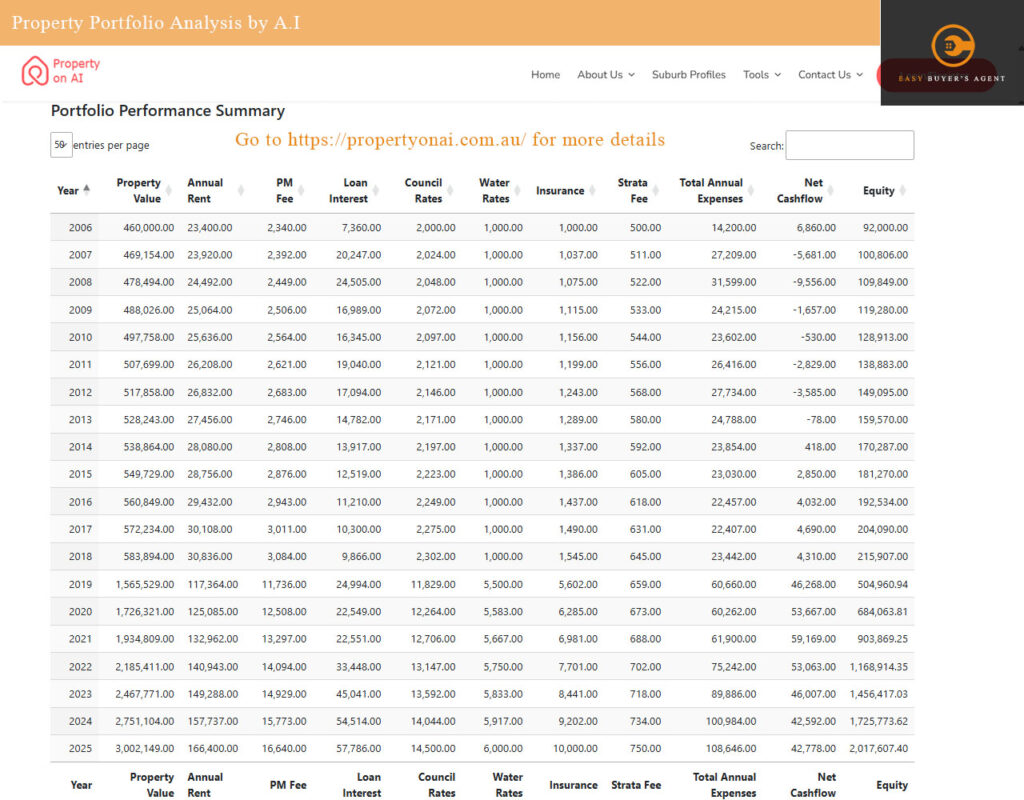
Task: Select the 2006 year row cell
Action: click(80, 228)
